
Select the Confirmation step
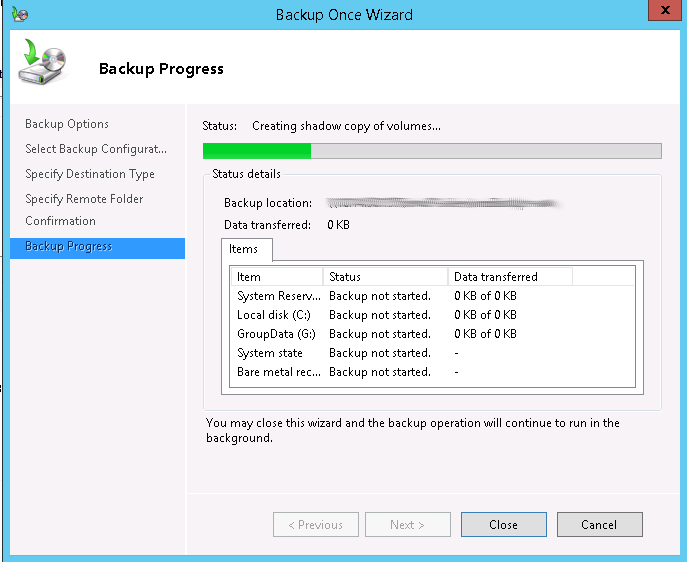pyautogui.click(x=60, y=221)
